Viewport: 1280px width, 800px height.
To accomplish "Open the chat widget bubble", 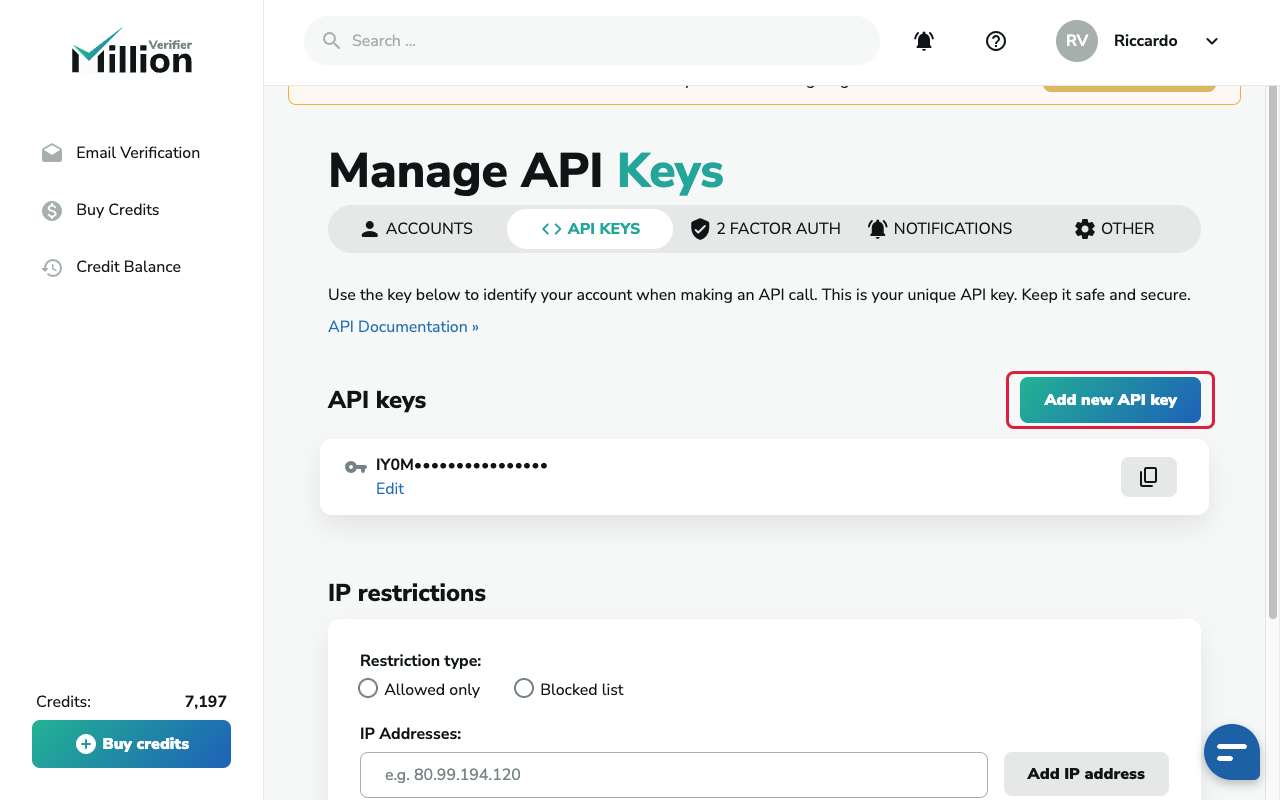I will pyautogui.click(x=1232, y=752).
